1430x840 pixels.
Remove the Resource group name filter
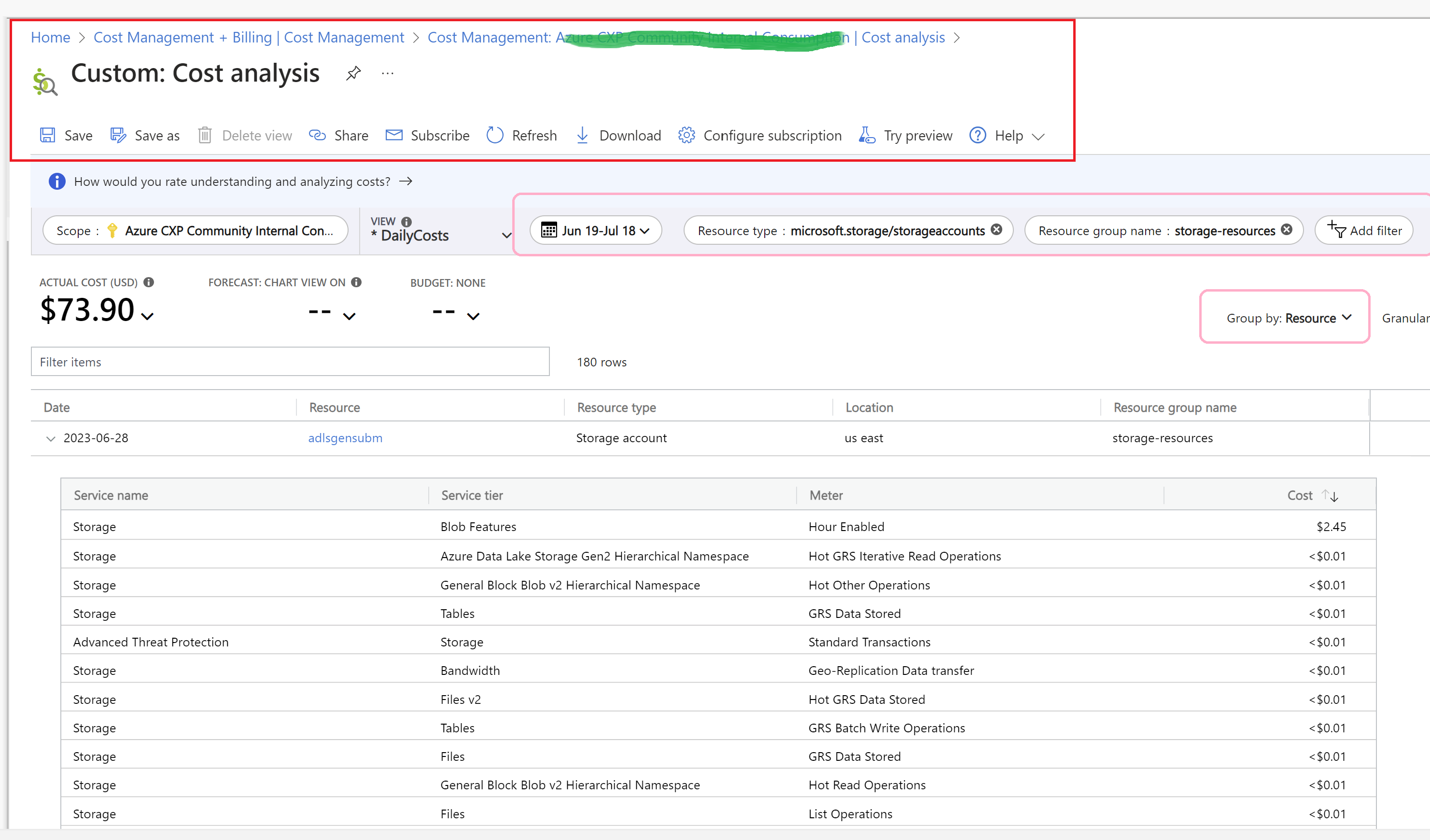coord(1287,229)
